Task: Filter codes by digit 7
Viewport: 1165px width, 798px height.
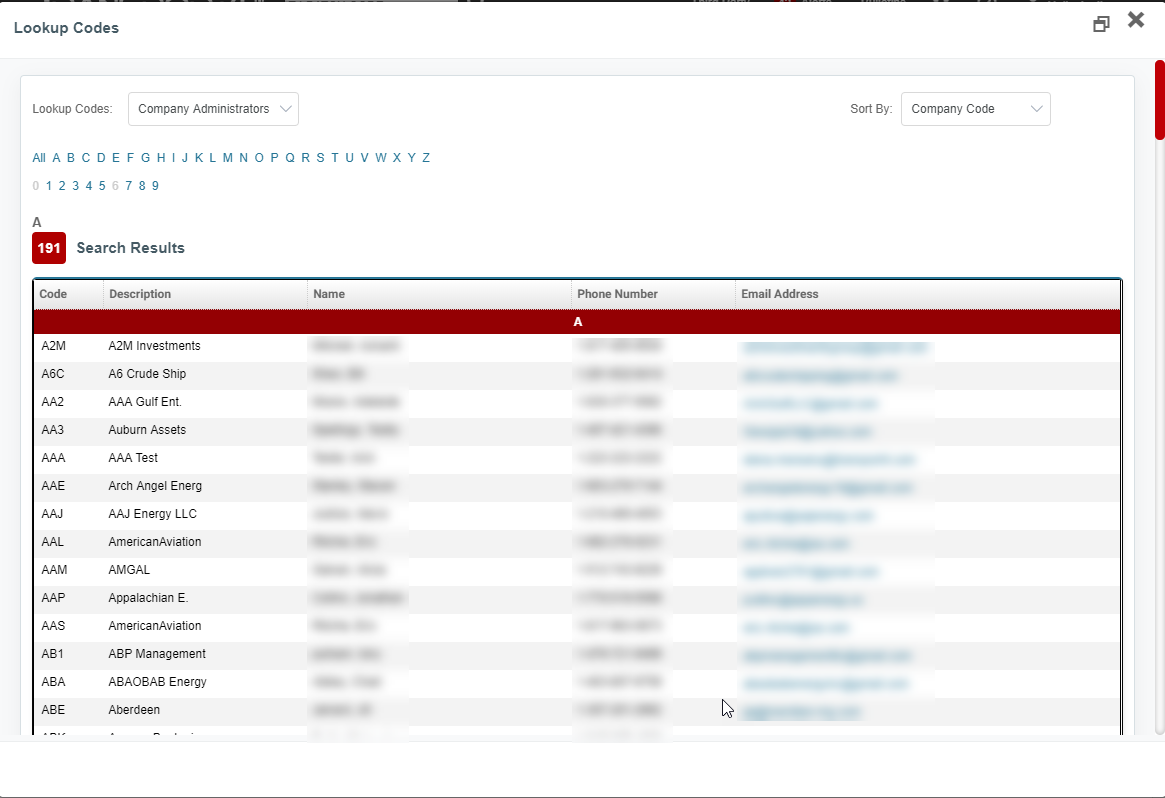Action: [129, 186]
